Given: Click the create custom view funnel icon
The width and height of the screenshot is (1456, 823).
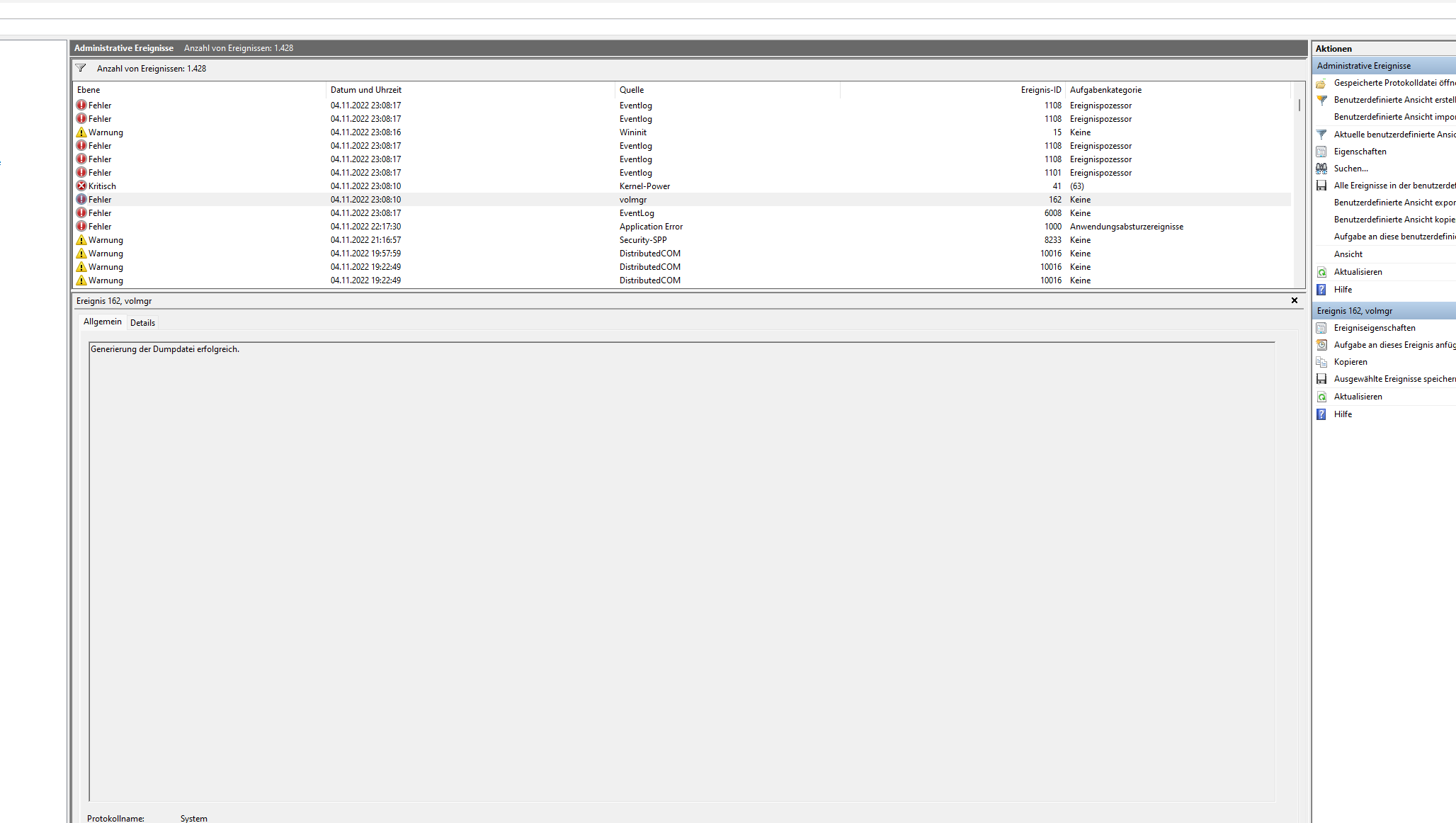Looking at the screenshot, I should 1321,101.
